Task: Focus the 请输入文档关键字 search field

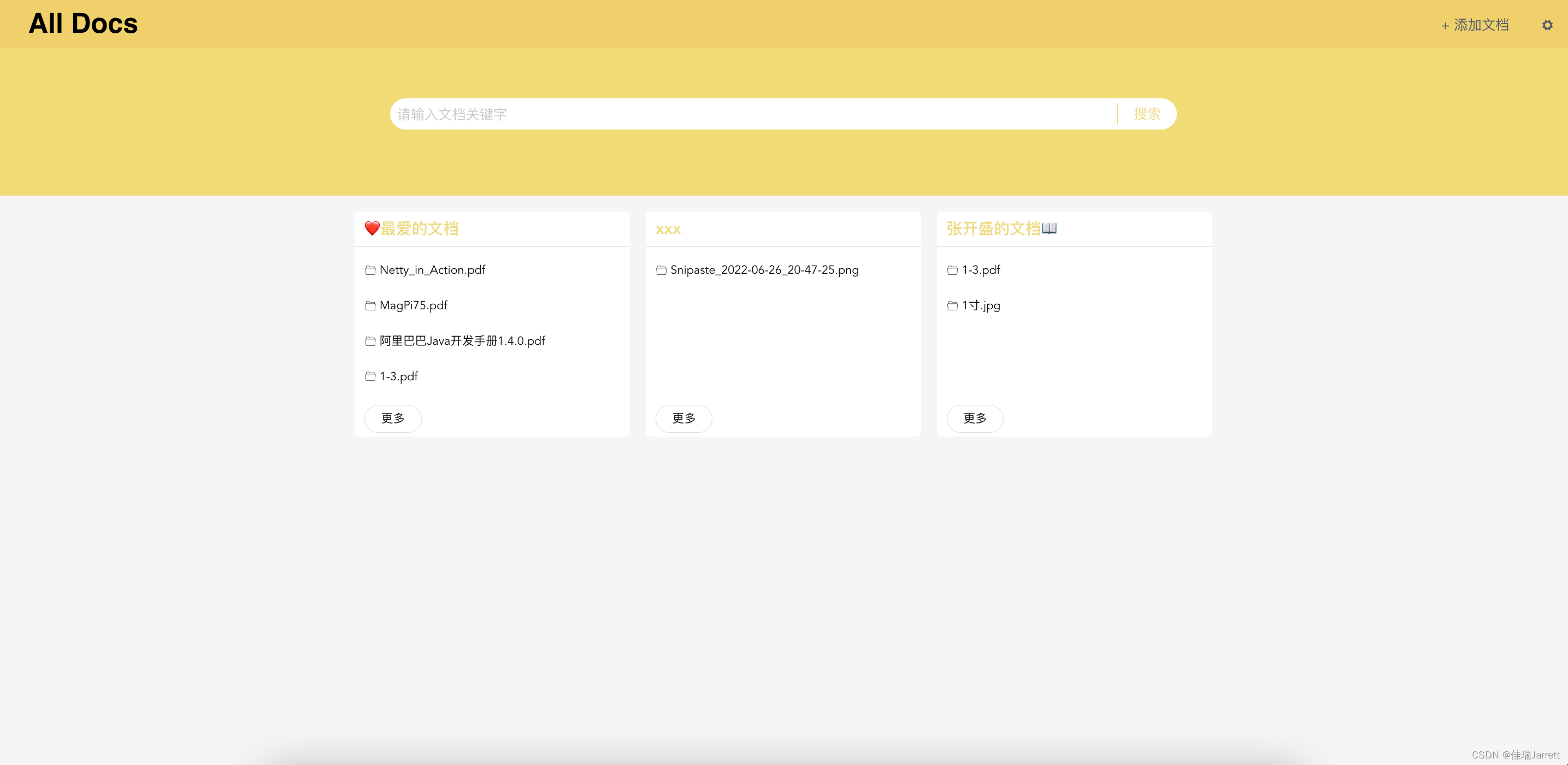Action: [753, 114]
